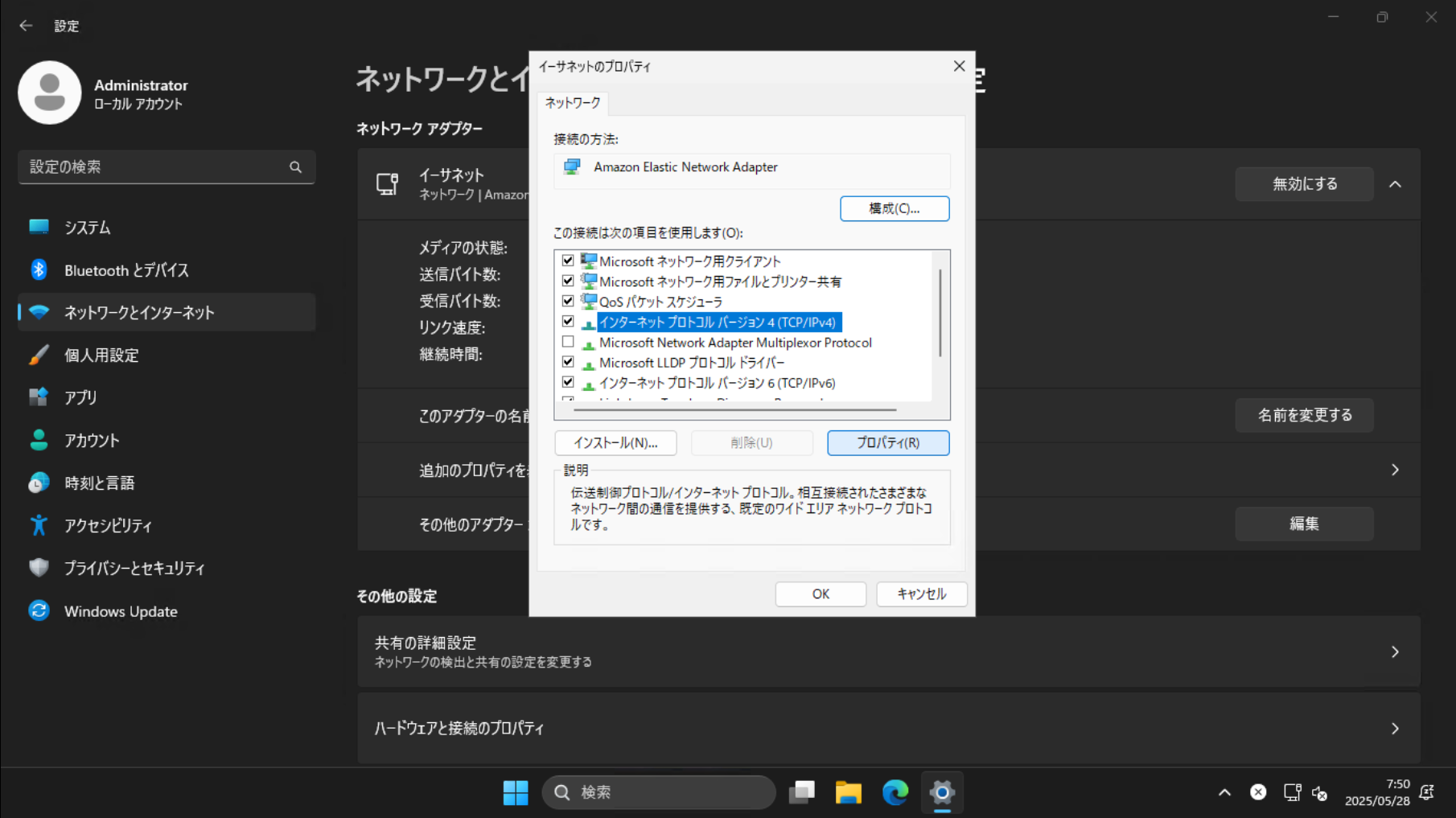Image resolution: width=1456 pixels, height=818 pixels.
Task: Expand 追加のプロパティ row chevron
Action: (x=1395, y=470)
